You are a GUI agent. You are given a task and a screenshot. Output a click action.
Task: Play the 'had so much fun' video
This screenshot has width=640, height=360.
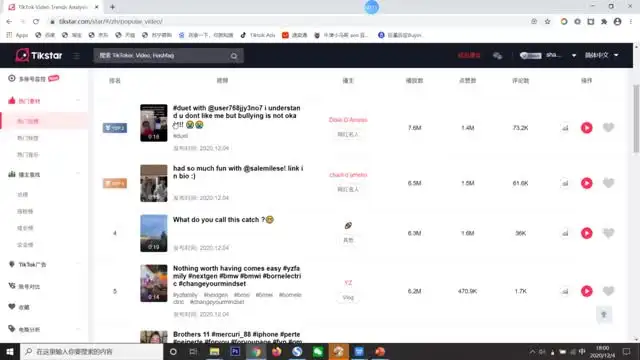(x=587, y=183)
